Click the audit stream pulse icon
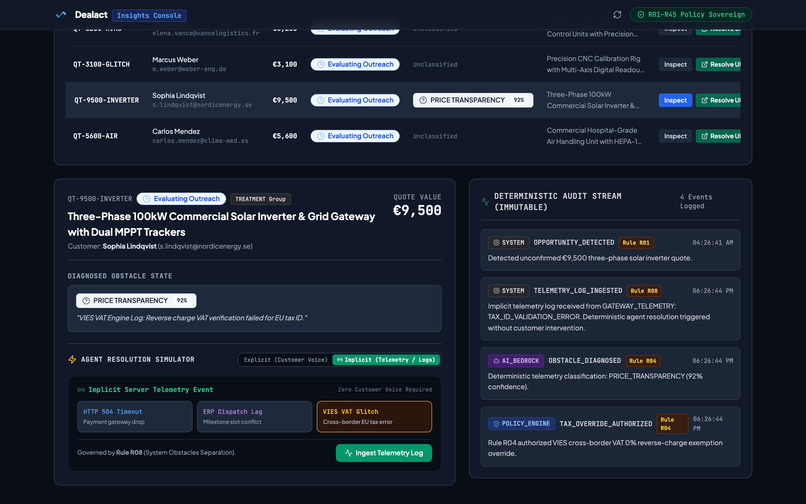 pyautogui.click(x=485, y=202)
